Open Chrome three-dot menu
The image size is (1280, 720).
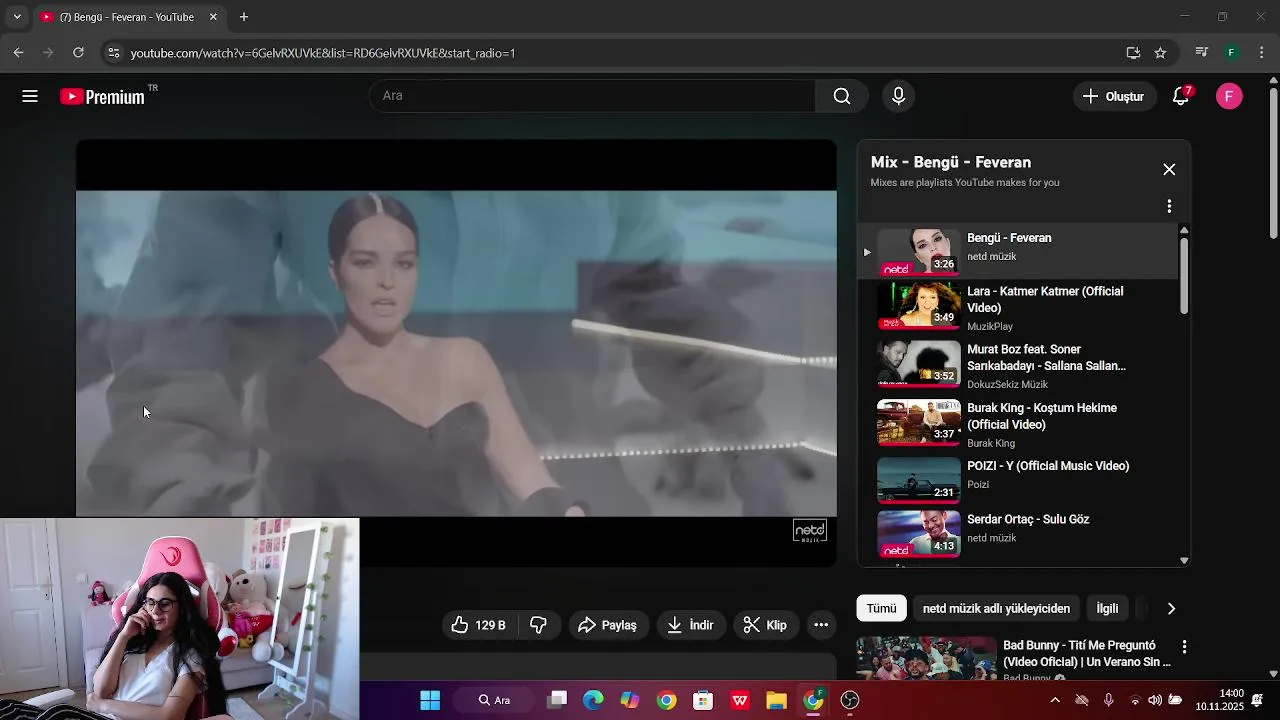click(1262, 53)
